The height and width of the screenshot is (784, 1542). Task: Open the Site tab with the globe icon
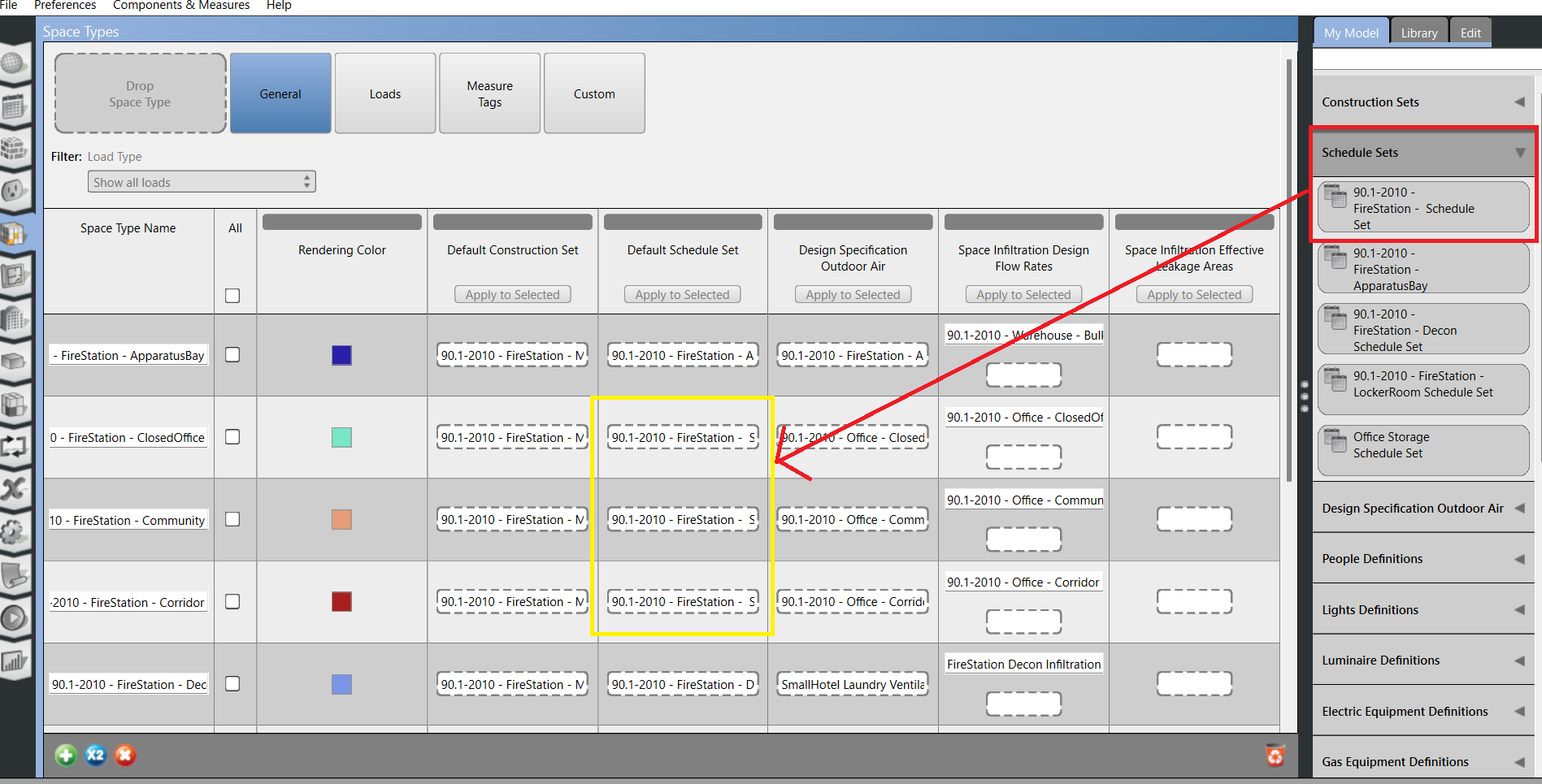[x=15, y=63]
